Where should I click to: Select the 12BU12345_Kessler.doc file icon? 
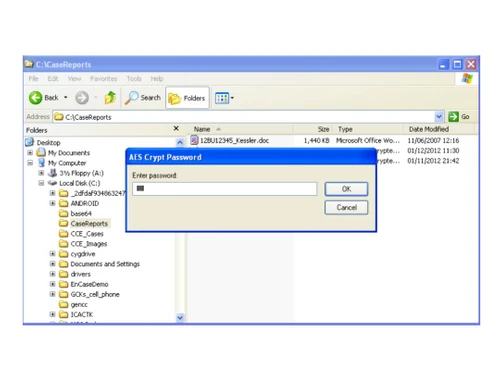point(194,140)
